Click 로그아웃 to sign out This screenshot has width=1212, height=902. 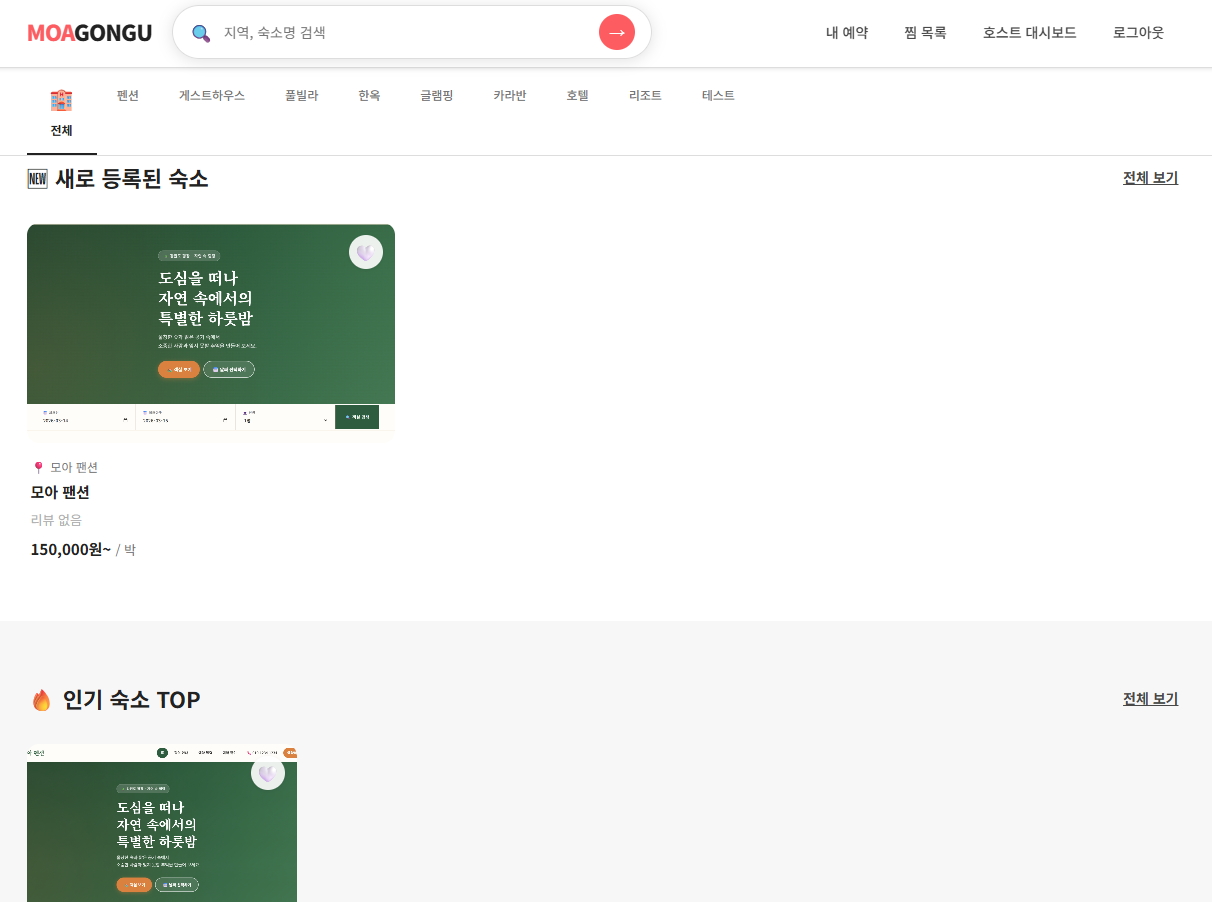tap(1138, 33)
